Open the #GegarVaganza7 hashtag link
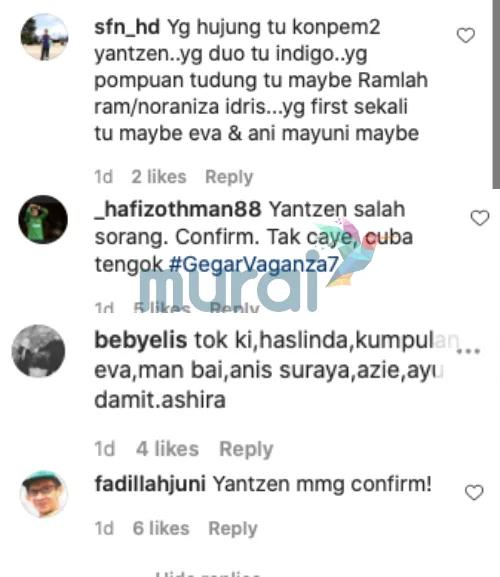The height and width of the screenshot is (577, 500). click(x=253, y=264)
